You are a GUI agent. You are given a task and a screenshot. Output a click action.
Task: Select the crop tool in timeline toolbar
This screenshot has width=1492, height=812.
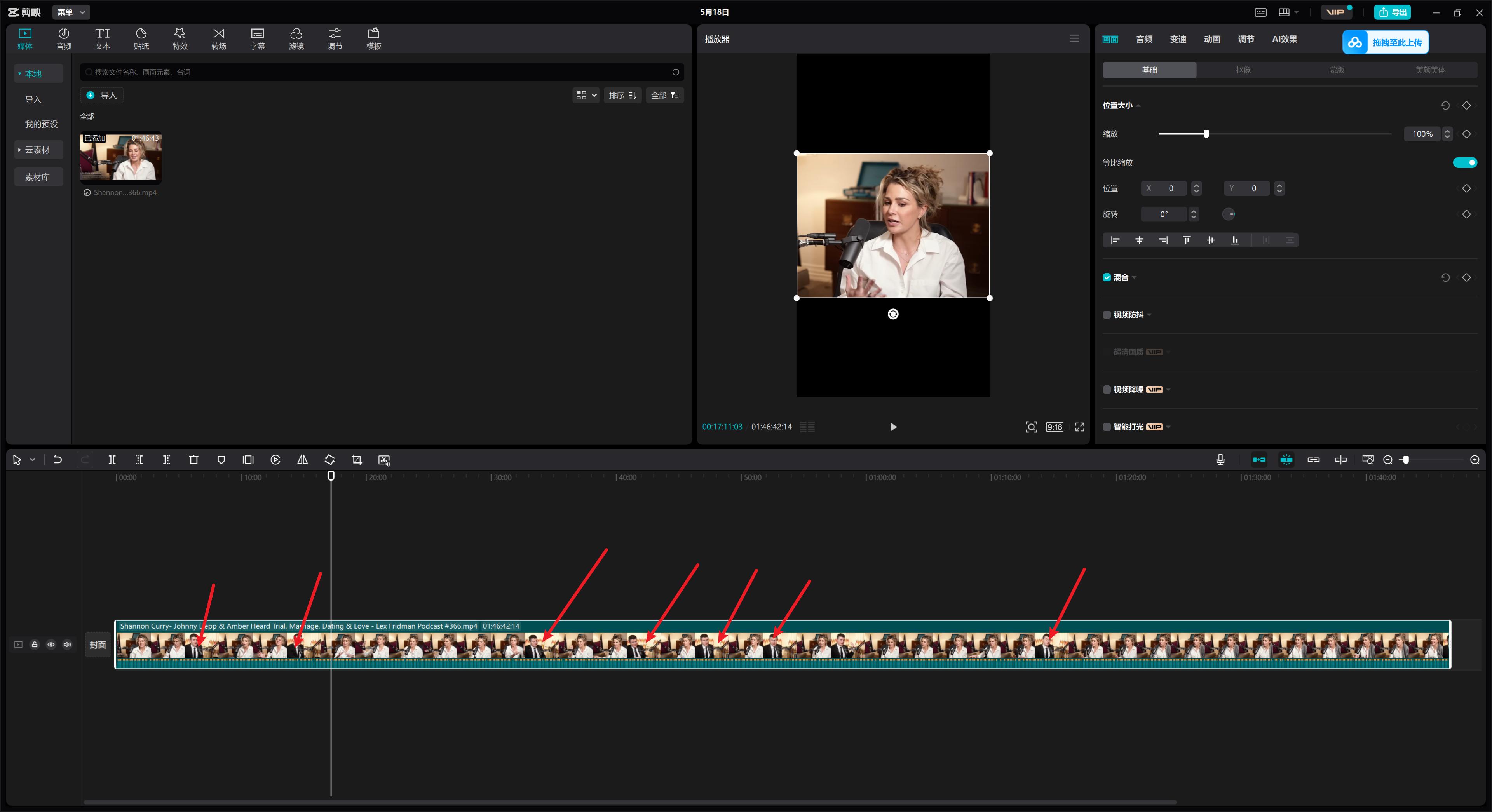tap(357, 459)
